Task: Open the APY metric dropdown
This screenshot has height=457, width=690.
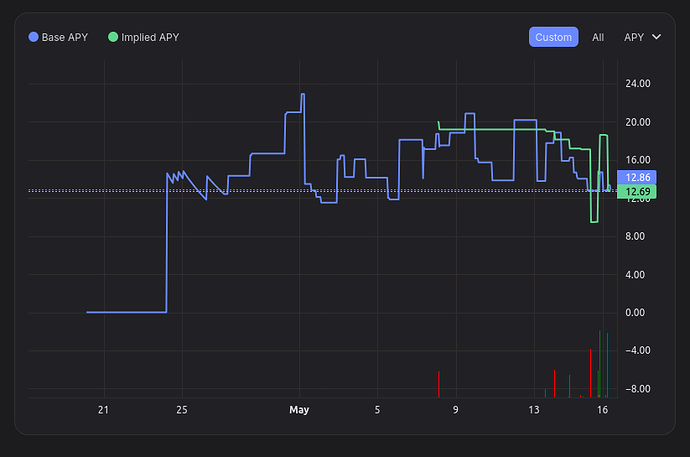Action: pyautogui.click(x=642, y=37)
